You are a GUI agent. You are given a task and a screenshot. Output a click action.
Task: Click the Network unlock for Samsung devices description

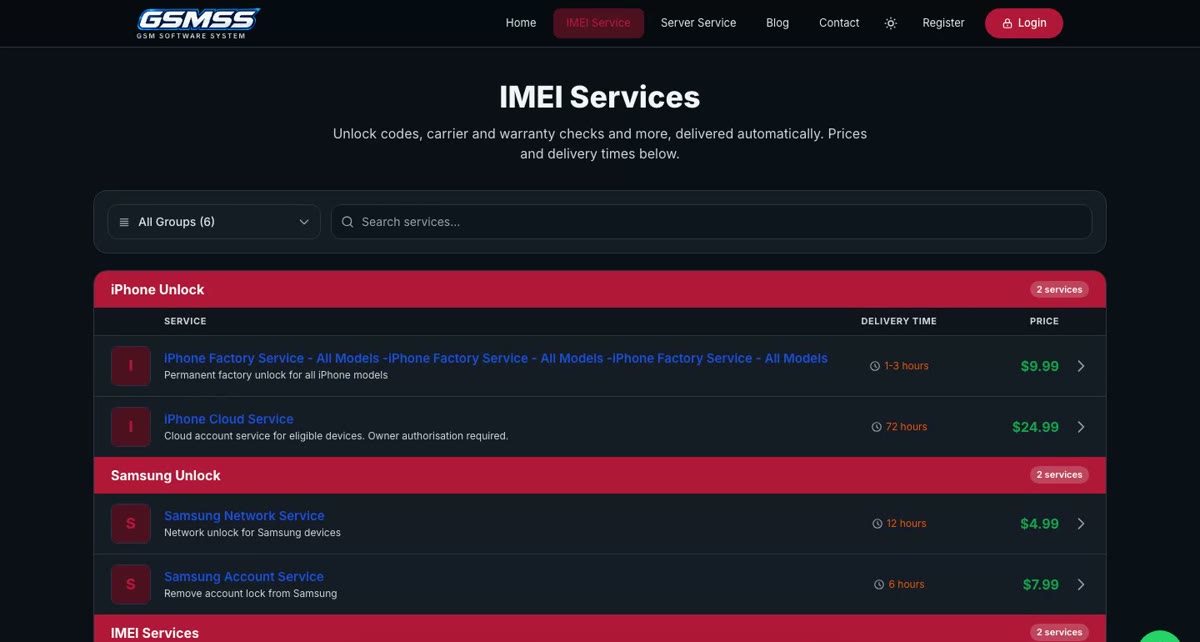[x=252, y=533]
